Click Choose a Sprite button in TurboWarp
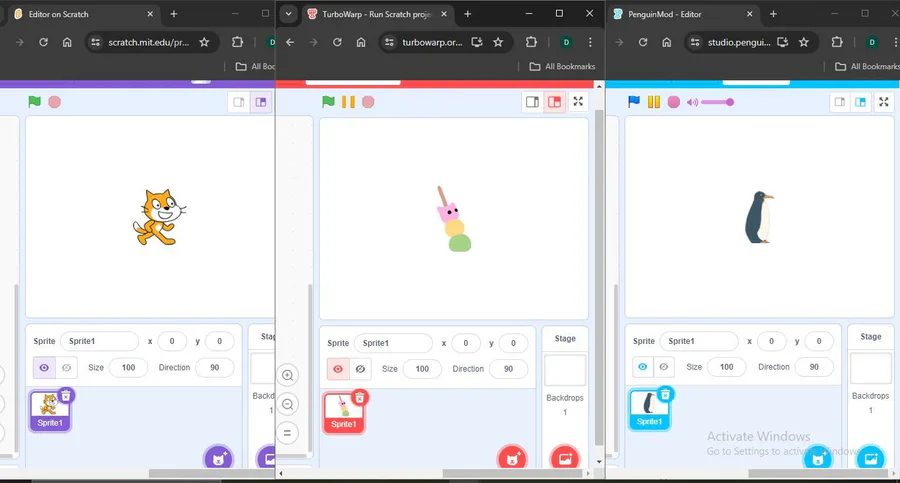This screenshot has height=483, width=900. [512, 459]
